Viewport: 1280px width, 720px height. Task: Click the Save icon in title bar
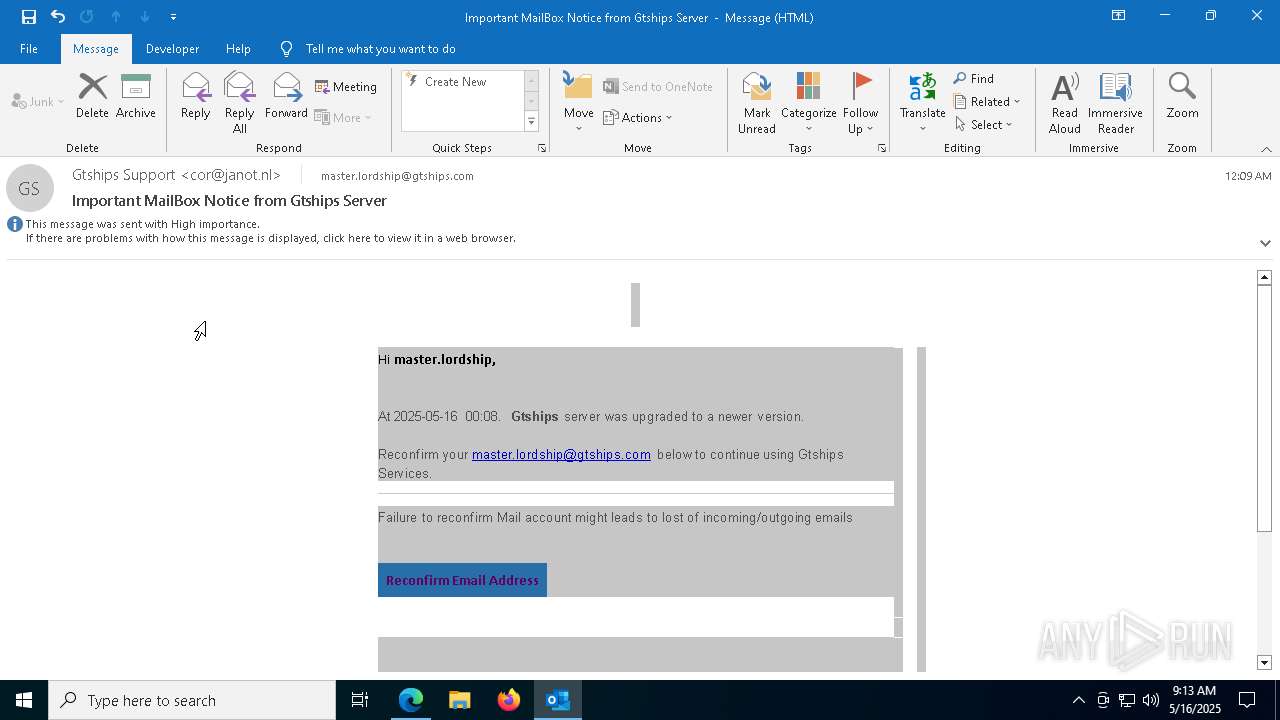point(29,17)
